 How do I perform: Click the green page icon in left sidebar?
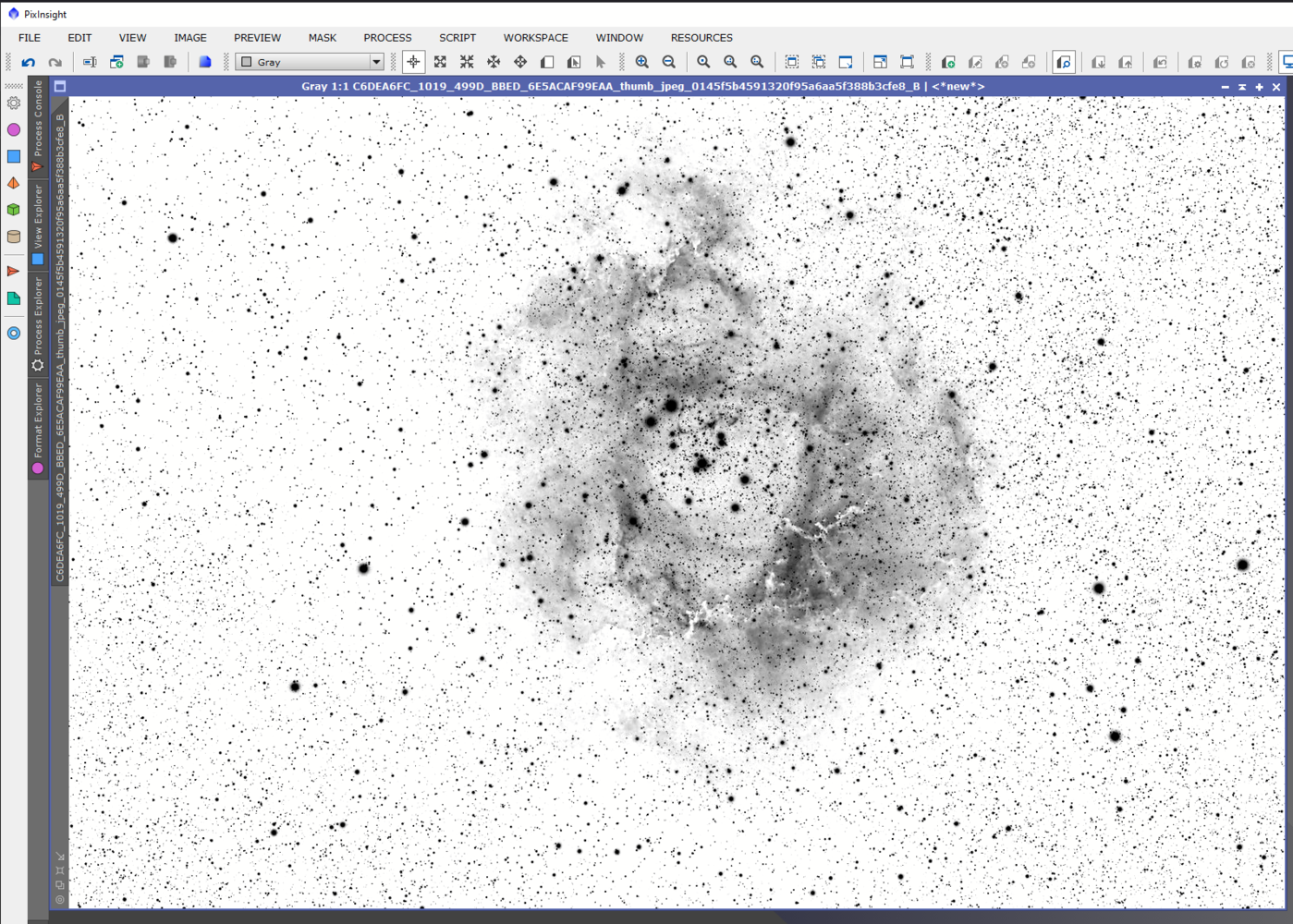tap(14, 298)
